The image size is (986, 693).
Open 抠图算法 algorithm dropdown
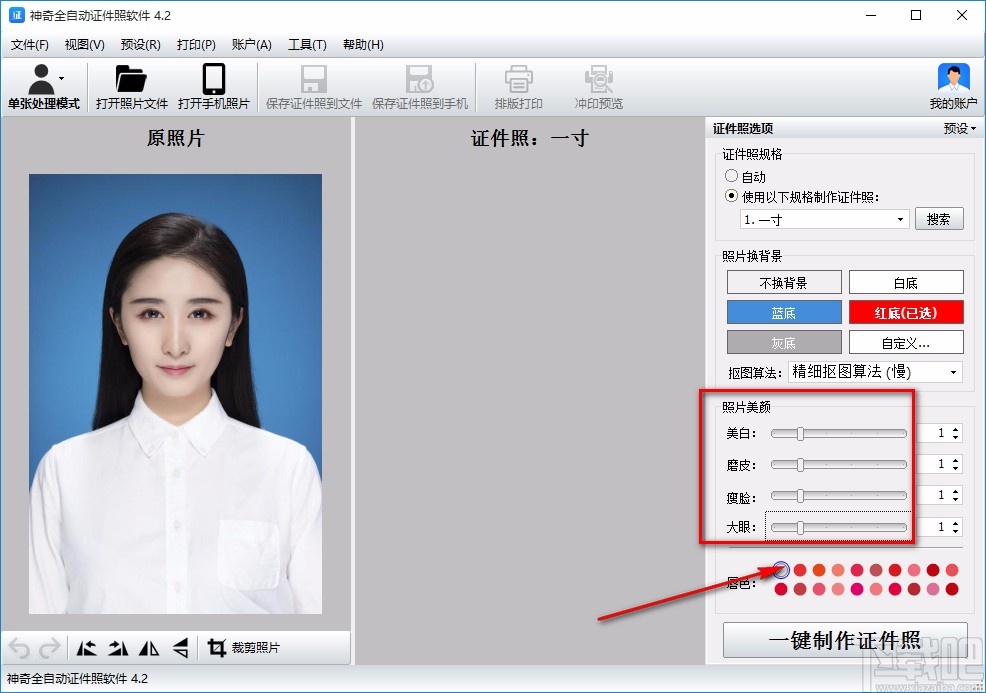(x=875, y=372)
